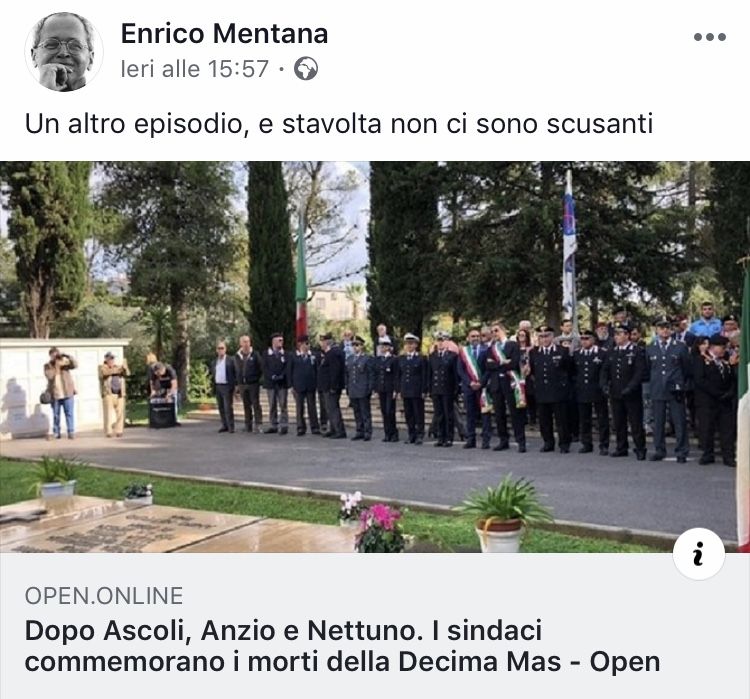Click headline line "commemorano i morti della Decima Mas"
The image size is (750, 699).
[293, 662]
